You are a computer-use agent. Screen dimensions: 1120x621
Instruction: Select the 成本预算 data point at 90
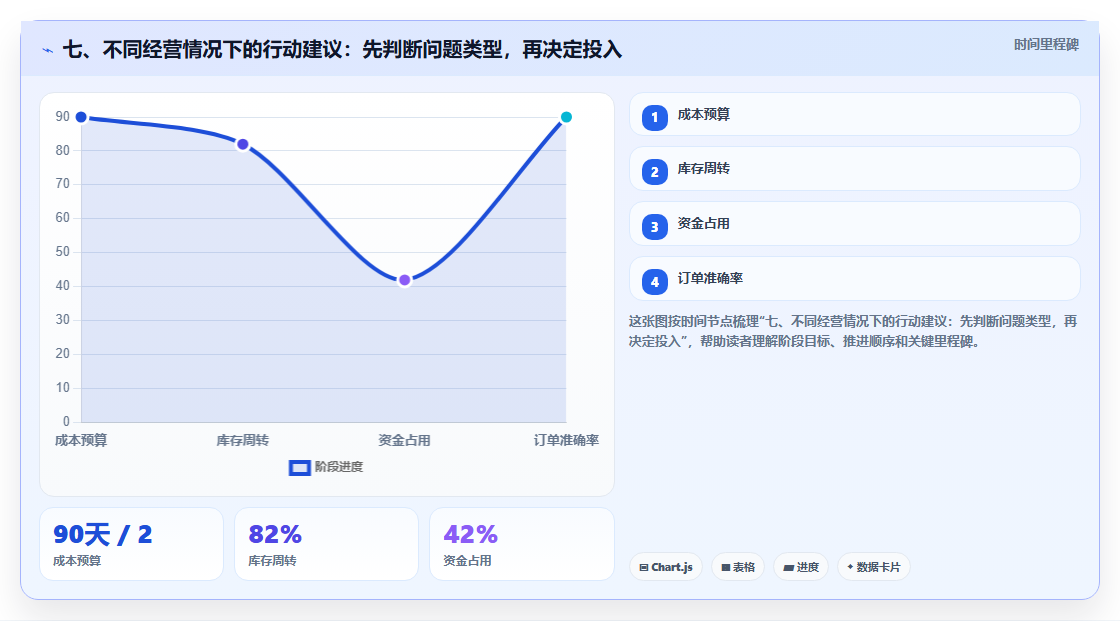(81, 117)
